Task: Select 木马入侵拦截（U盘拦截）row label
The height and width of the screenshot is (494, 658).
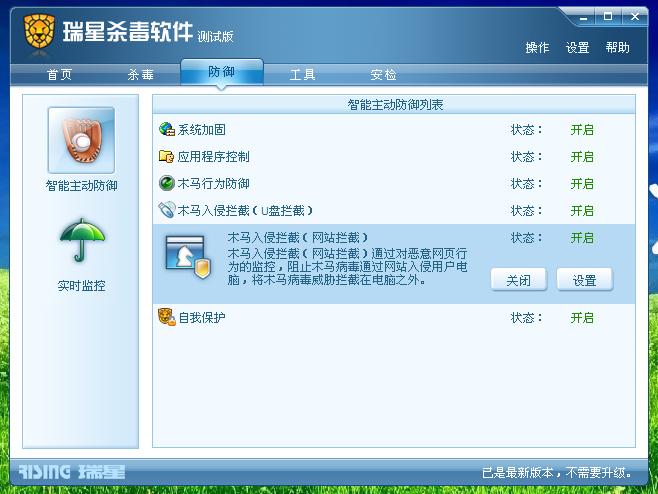Action: coord(245,210)
